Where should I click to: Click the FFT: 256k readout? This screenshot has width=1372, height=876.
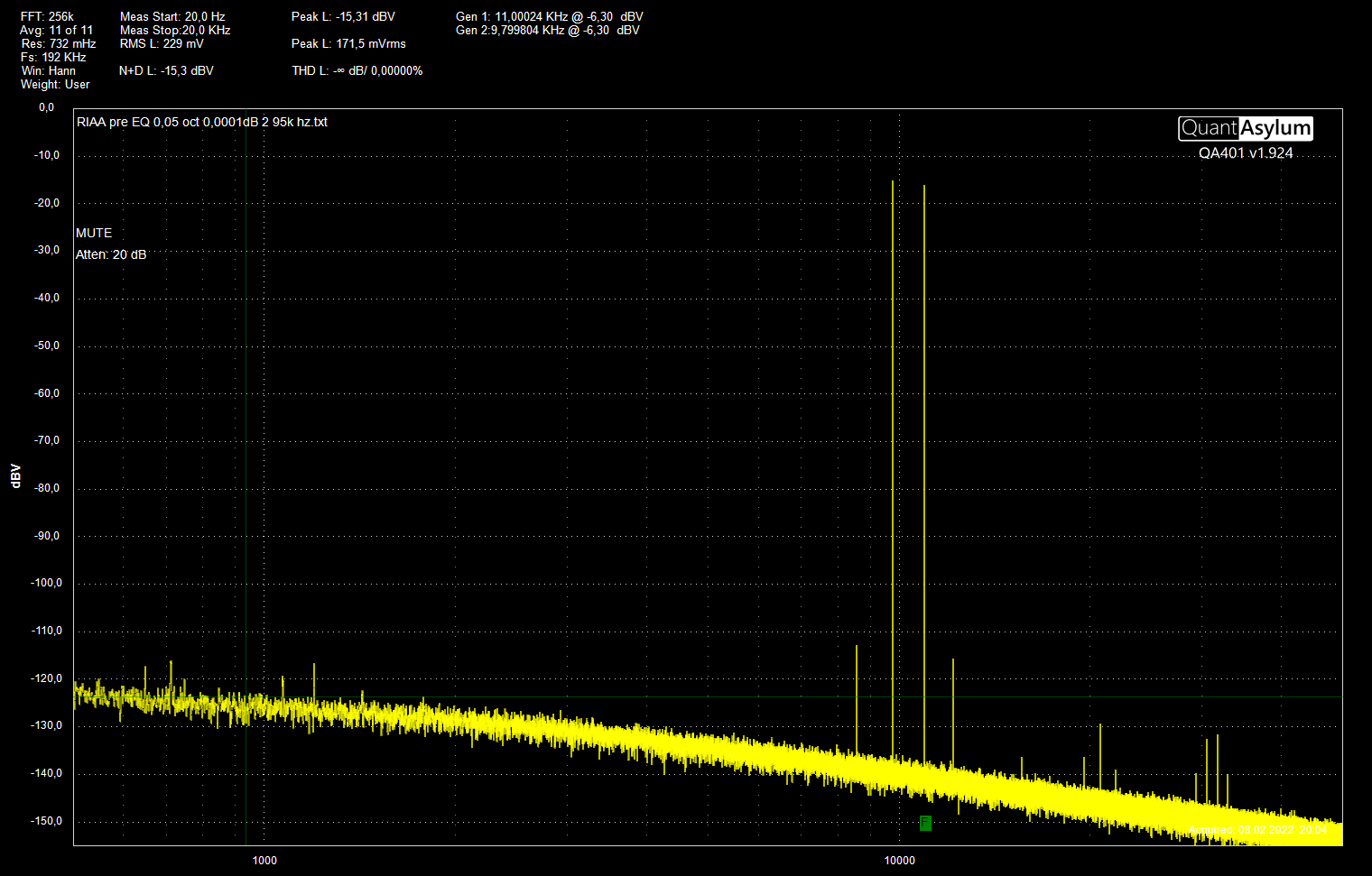(x=47, y=16)
